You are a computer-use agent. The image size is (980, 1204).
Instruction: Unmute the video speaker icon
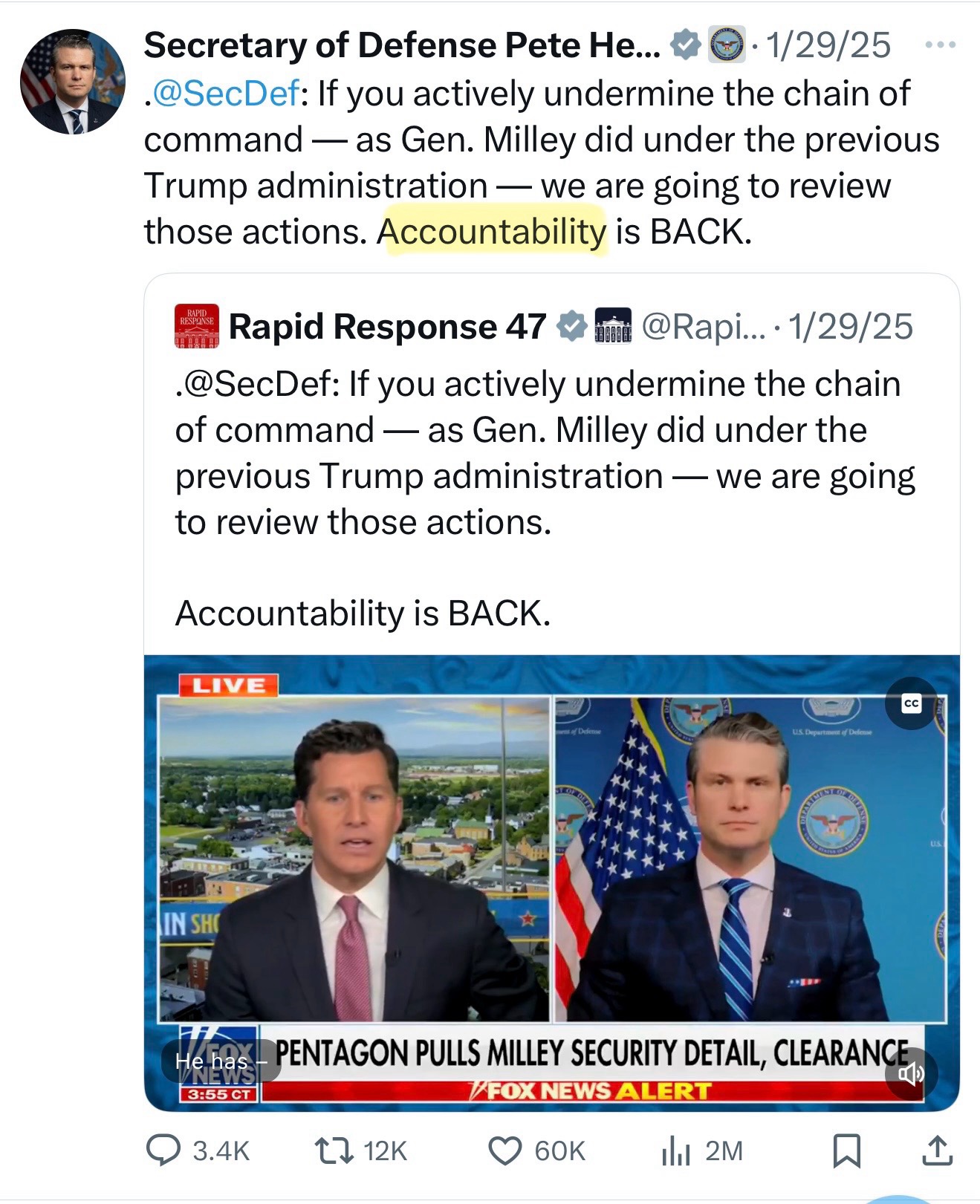tap(911, 1073)
